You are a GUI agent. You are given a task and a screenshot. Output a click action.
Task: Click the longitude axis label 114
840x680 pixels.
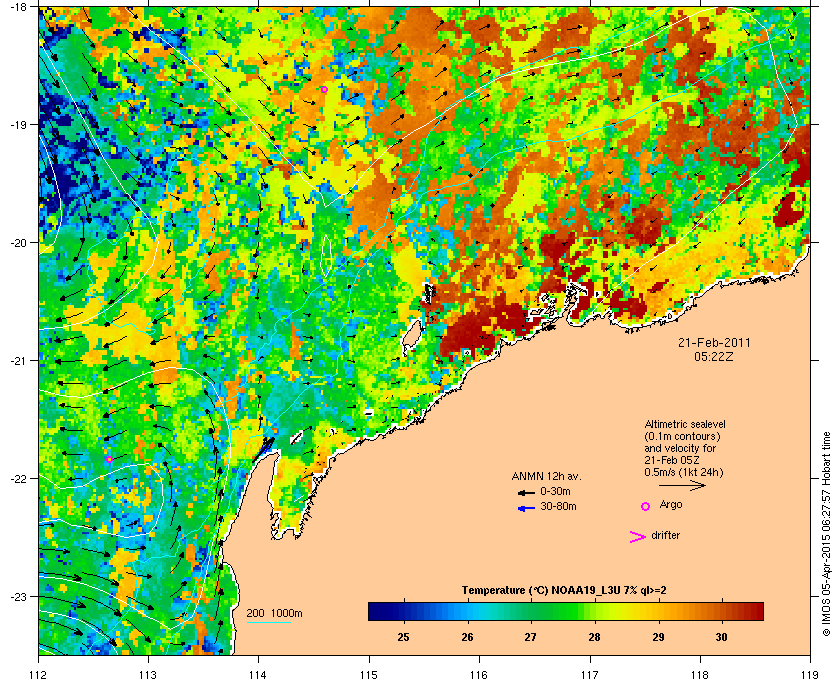tap(258, 674)
